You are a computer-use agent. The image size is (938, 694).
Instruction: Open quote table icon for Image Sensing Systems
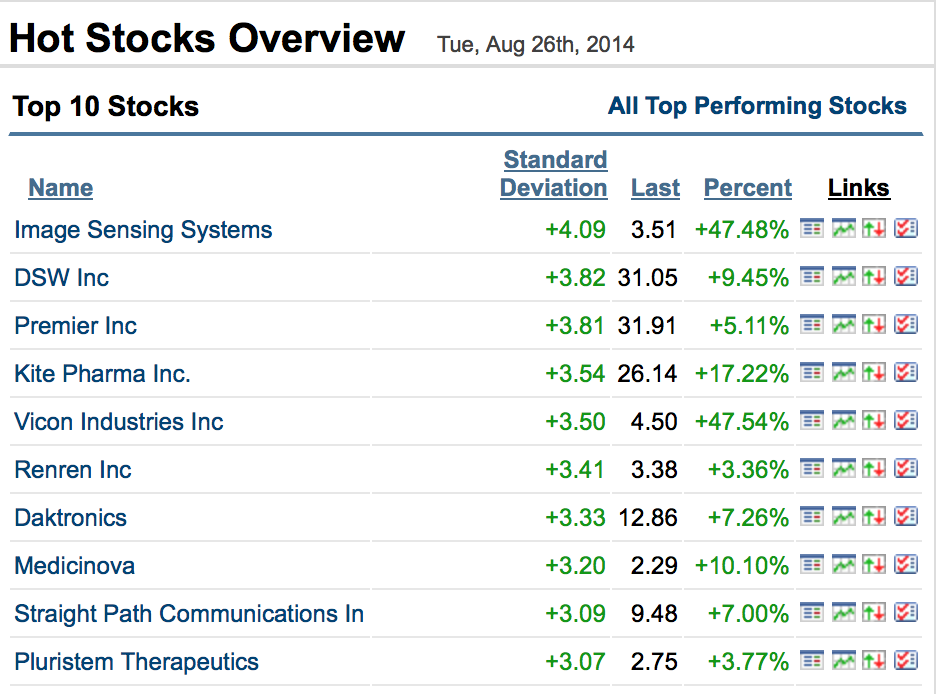[812, 228]
